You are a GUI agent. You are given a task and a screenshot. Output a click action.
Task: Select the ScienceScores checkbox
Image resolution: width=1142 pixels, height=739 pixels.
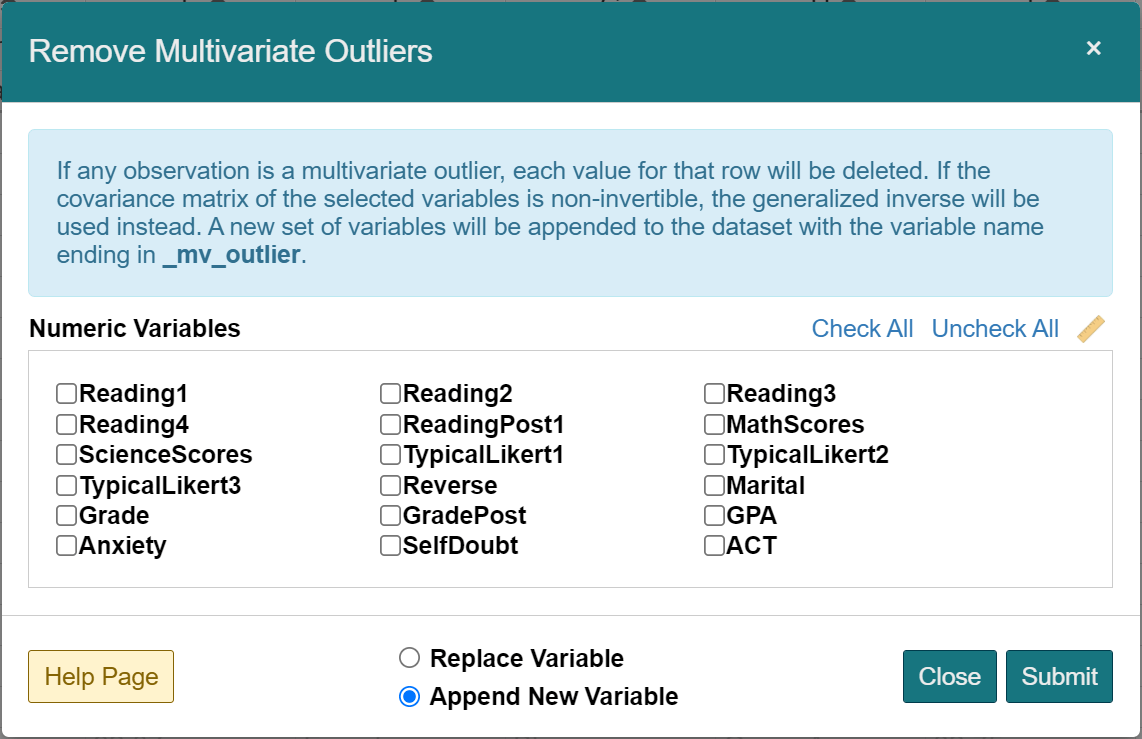(65, 454)
